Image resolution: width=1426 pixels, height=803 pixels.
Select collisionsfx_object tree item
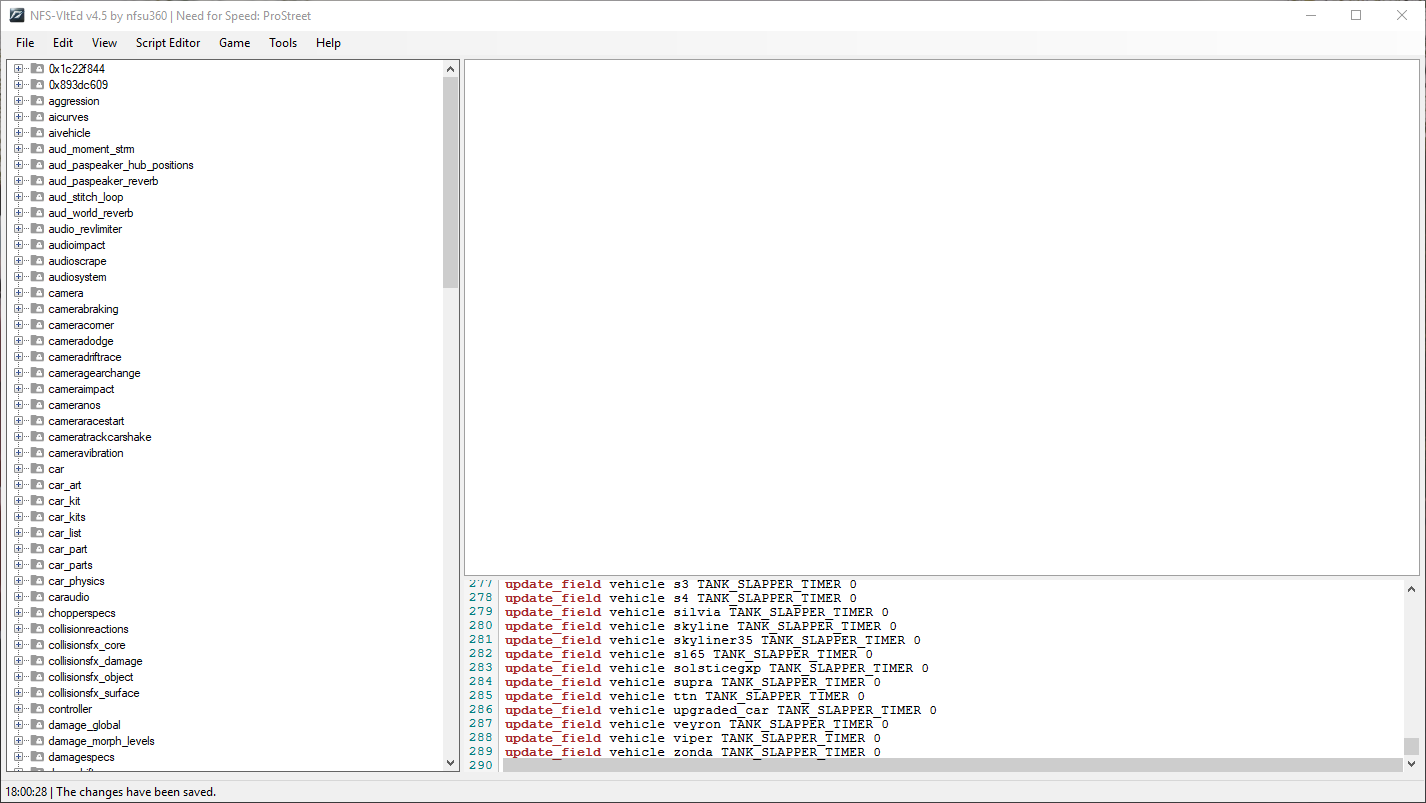click(x=91, y=677)
